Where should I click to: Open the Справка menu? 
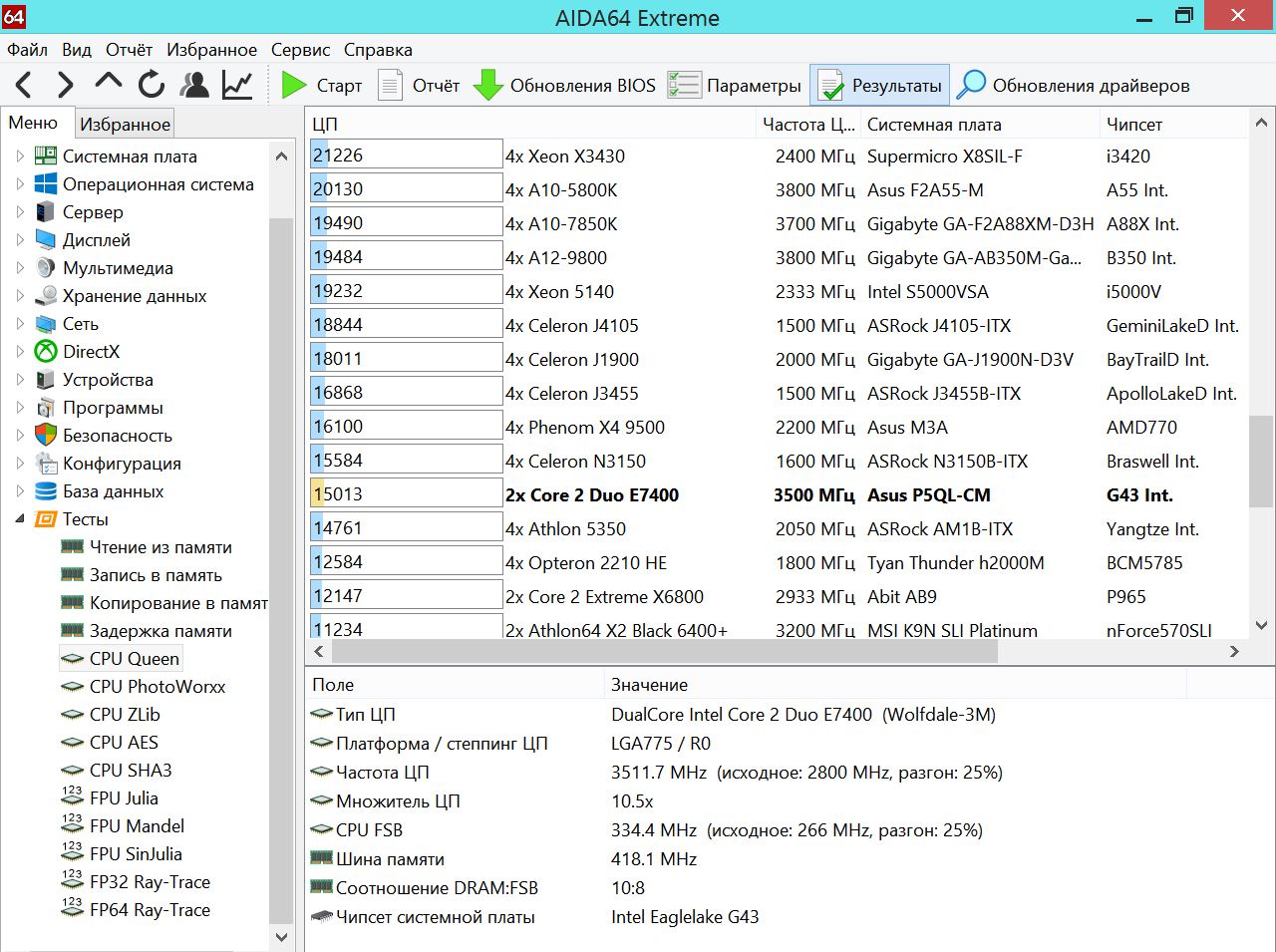pos(378,50)
